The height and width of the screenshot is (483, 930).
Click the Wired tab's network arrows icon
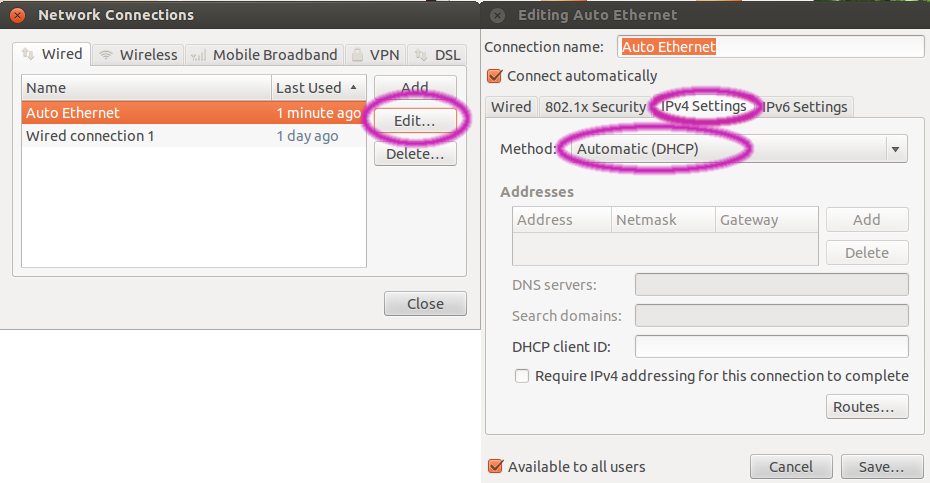tap(28, 55)
